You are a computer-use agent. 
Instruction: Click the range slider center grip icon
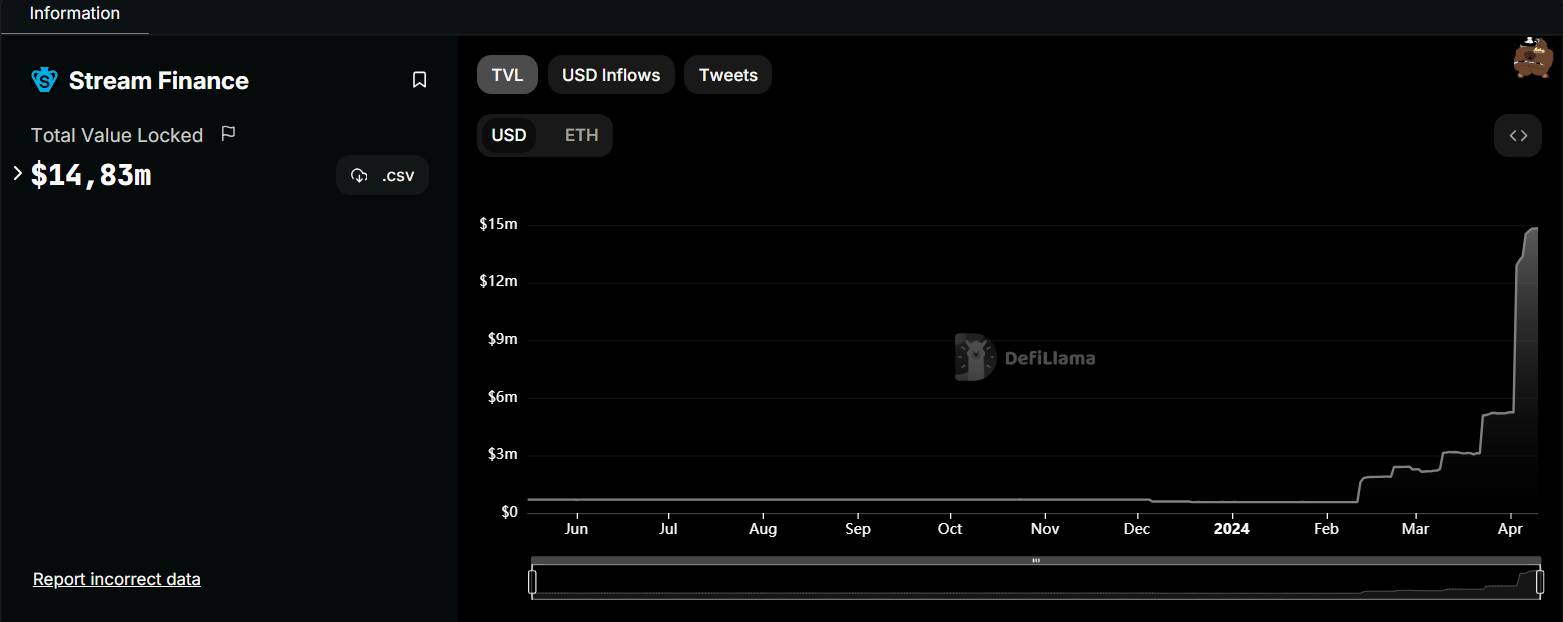(x=1035, y=561)
